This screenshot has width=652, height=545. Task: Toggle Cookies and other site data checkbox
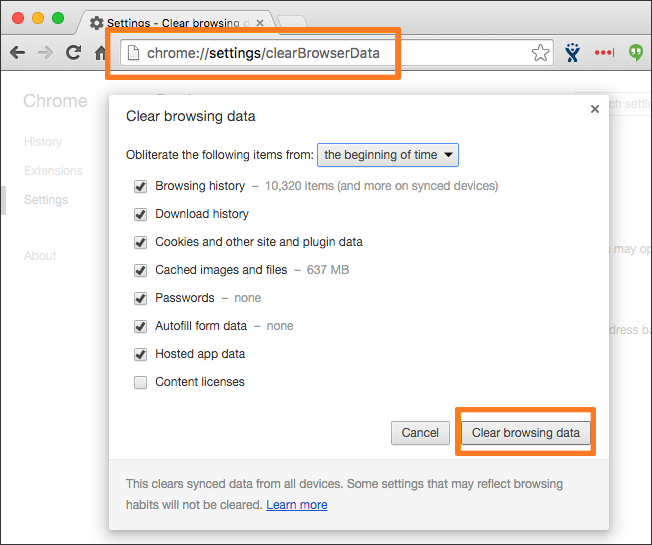[141, 242]
